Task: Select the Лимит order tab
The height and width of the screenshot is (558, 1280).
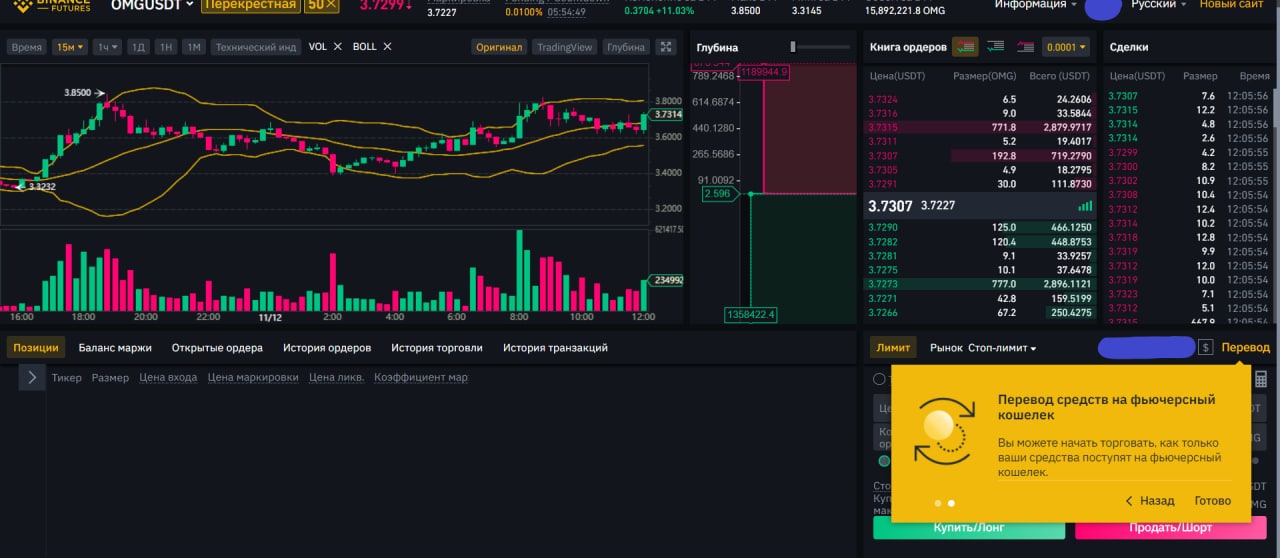Action: tap(893, 348)
